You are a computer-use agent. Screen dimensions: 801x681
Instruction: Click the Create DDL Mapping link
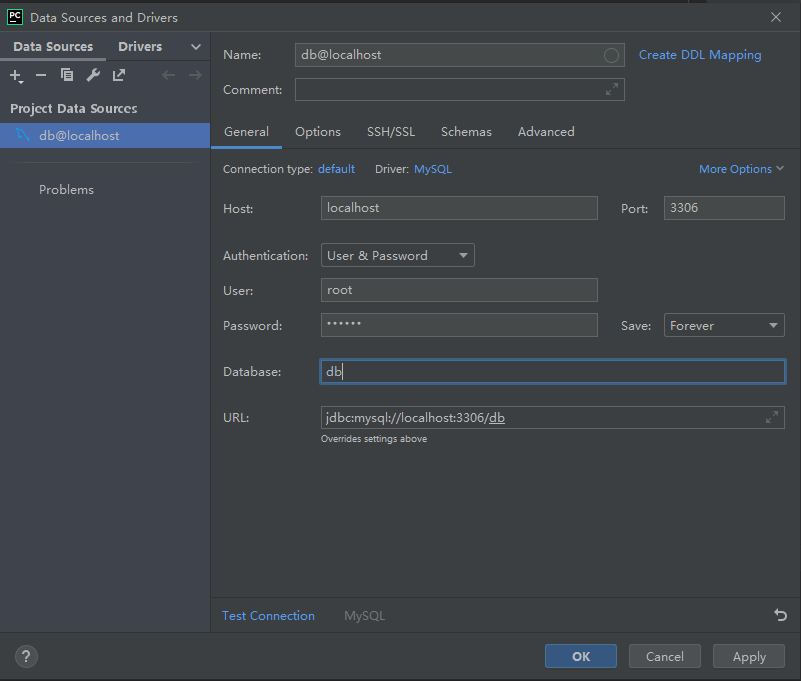(700, 55)
